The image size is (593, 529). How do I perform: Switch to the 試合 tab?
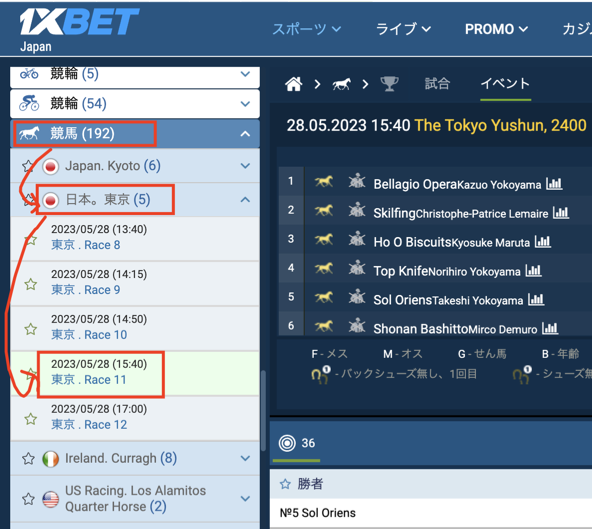(437, 84)
